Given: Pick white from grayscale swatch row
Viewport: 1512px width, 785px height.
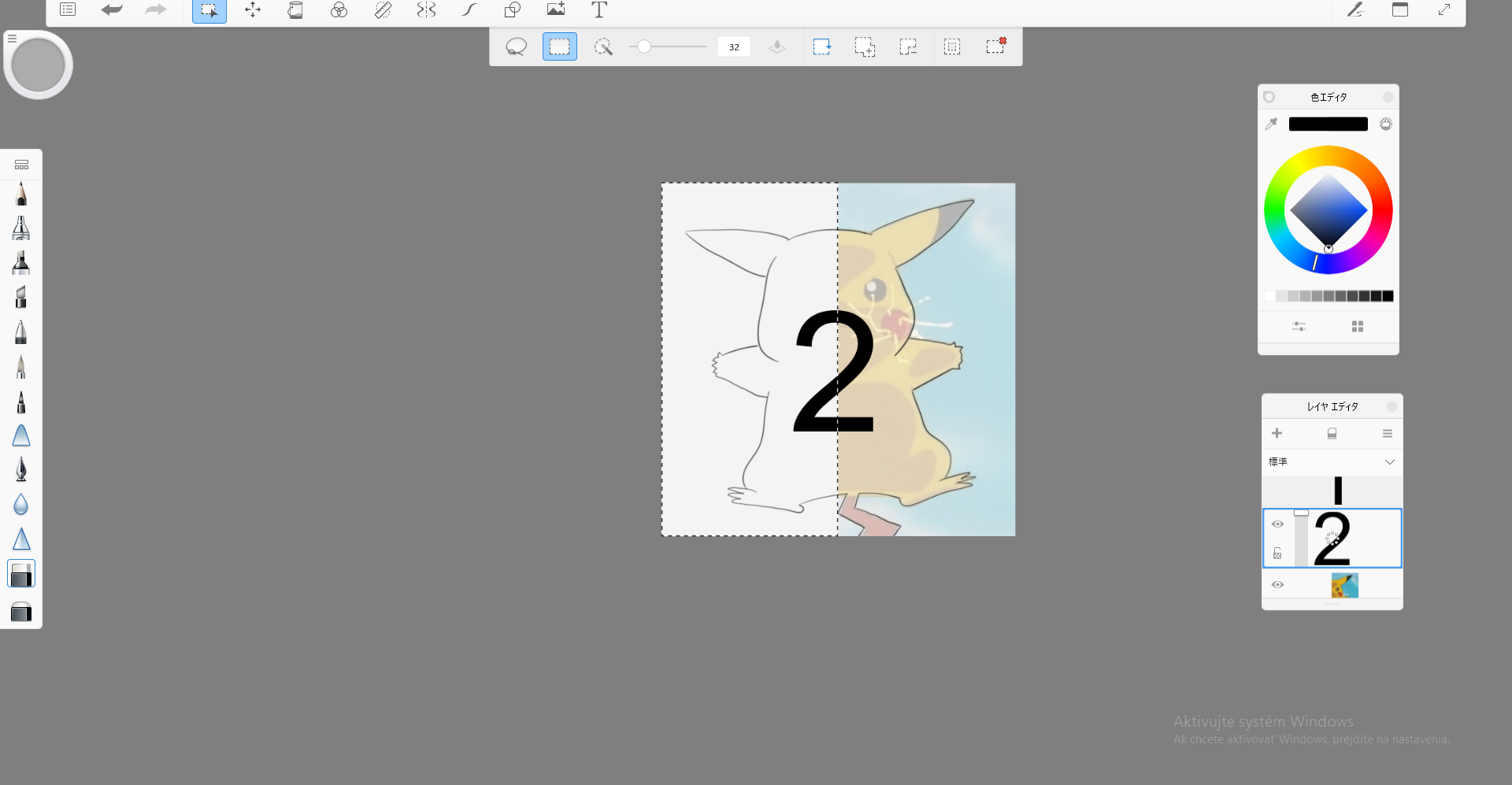Looking at the screenshot, I should [1269, 296].
